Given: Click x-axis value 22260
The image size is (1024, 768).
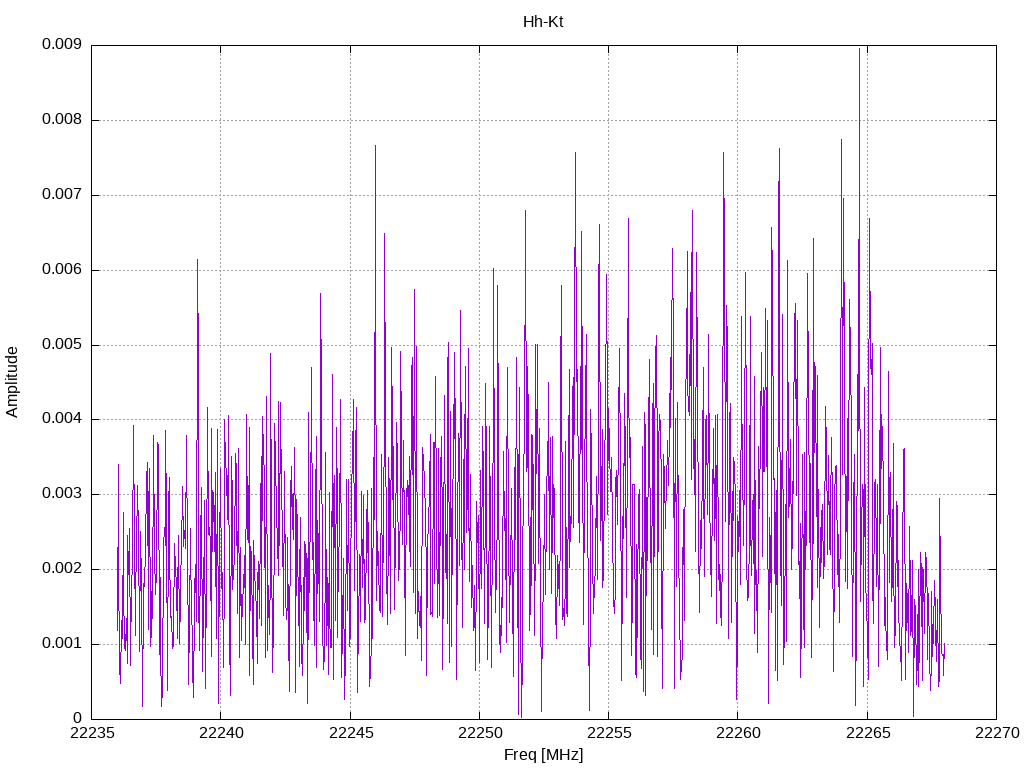Looking at the screenshot, I should point(739,733).
